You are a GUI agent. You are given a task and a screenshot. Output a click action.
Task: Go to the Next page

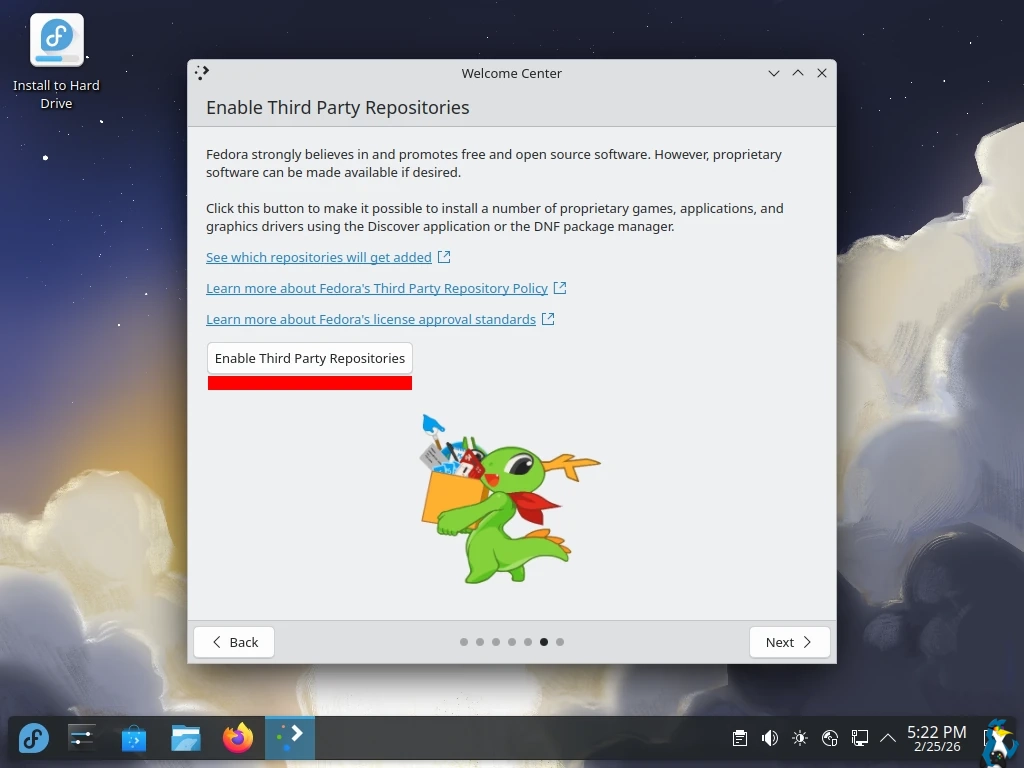click(x=789, y=642)
